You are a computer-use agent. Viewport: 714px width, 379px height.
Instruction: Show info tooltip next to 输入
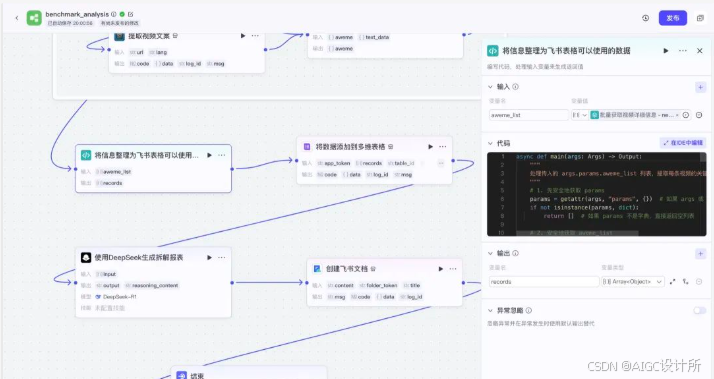[515, 87]
